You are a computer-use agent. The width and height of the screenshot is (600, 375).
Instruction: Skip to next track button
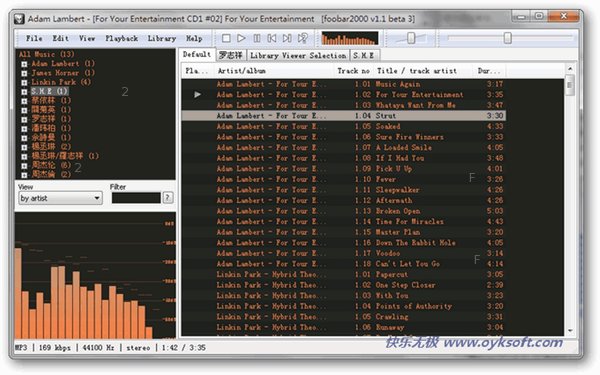(x=287, y=38)
